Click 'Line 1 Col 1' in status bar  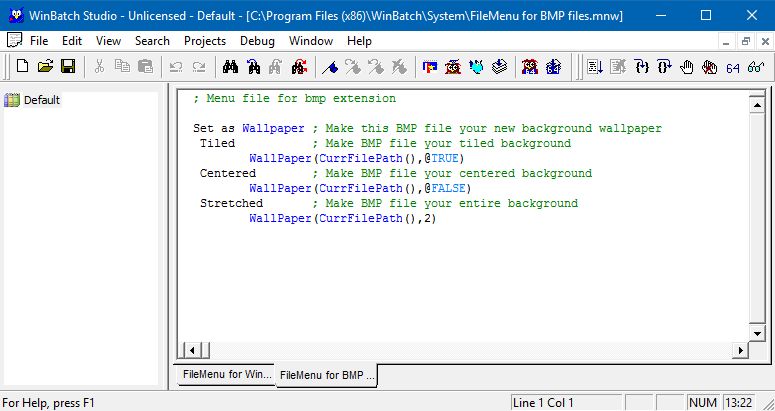[544, 403]
